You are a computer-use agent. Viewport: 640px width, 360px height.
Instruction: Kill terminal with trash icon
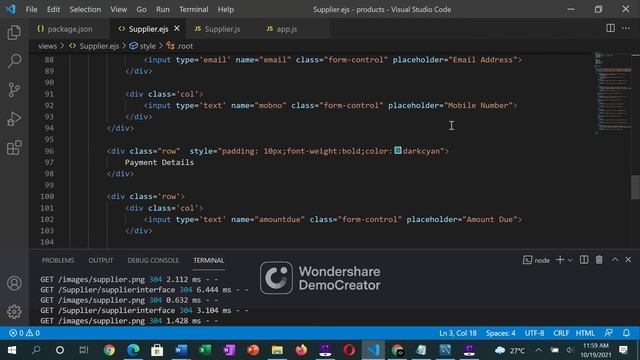[x=599, y=260]
